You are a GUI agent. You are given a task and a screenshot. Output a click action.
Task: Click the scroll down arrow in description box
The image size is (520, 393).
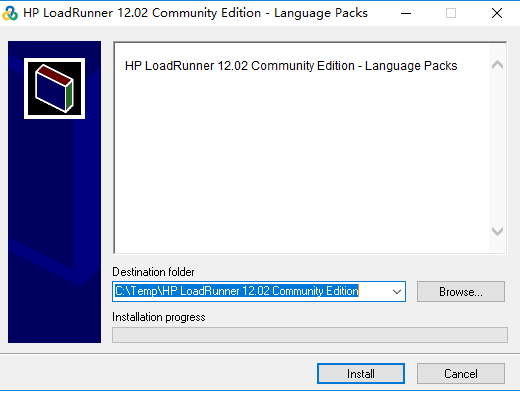coord(497,231)
